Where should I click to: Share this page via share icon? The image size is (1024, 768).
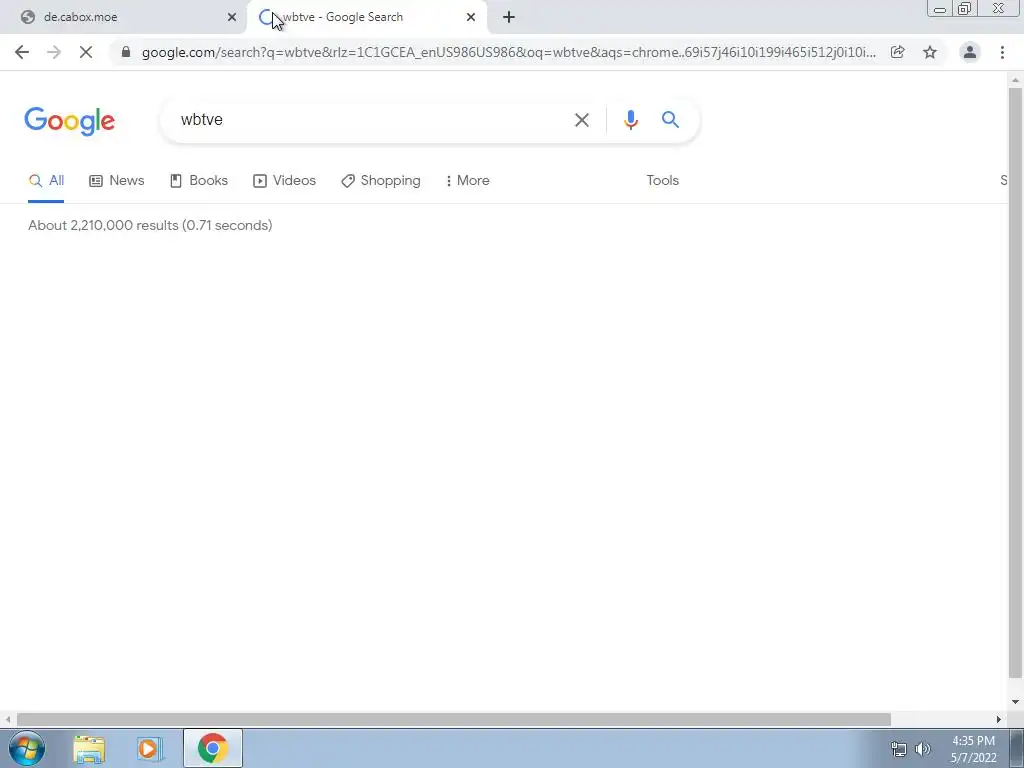pyautogui.click(x=898, y=52)
